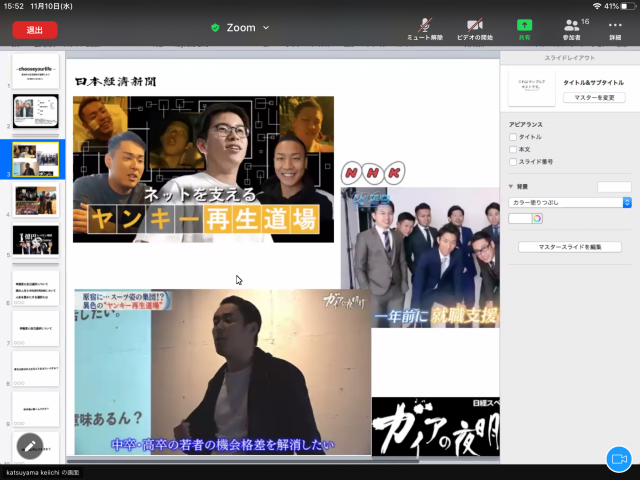Click the NHK logo on slide

pos(373,173)
